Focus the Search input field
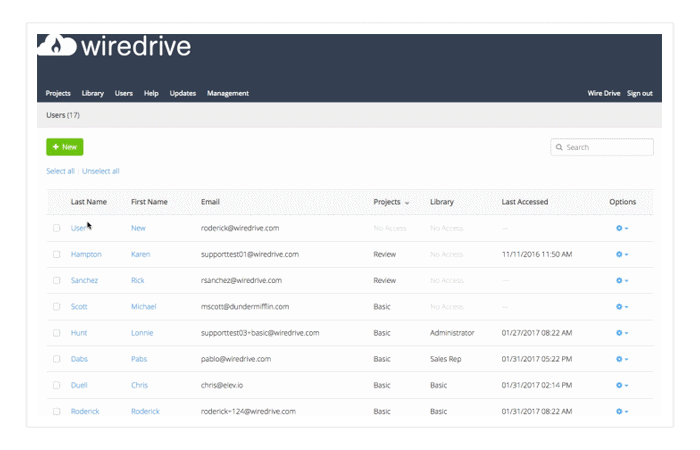The width and height of the screenshot is (700, 450). click(602, 147)
